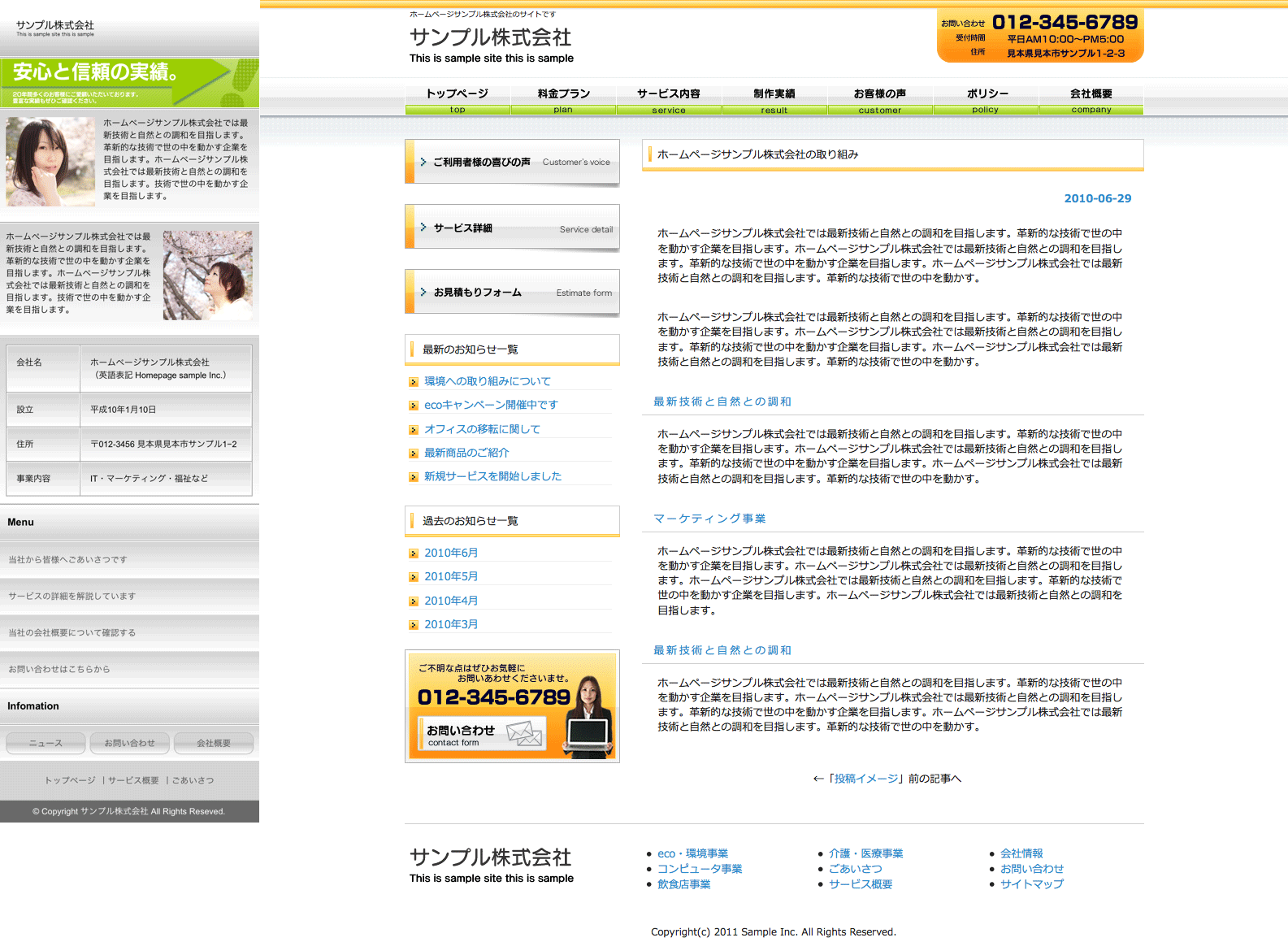1288x942 pixels.
Task: Click the arrow icon beside ご利用者様の喜びの声
Action: 423,162
